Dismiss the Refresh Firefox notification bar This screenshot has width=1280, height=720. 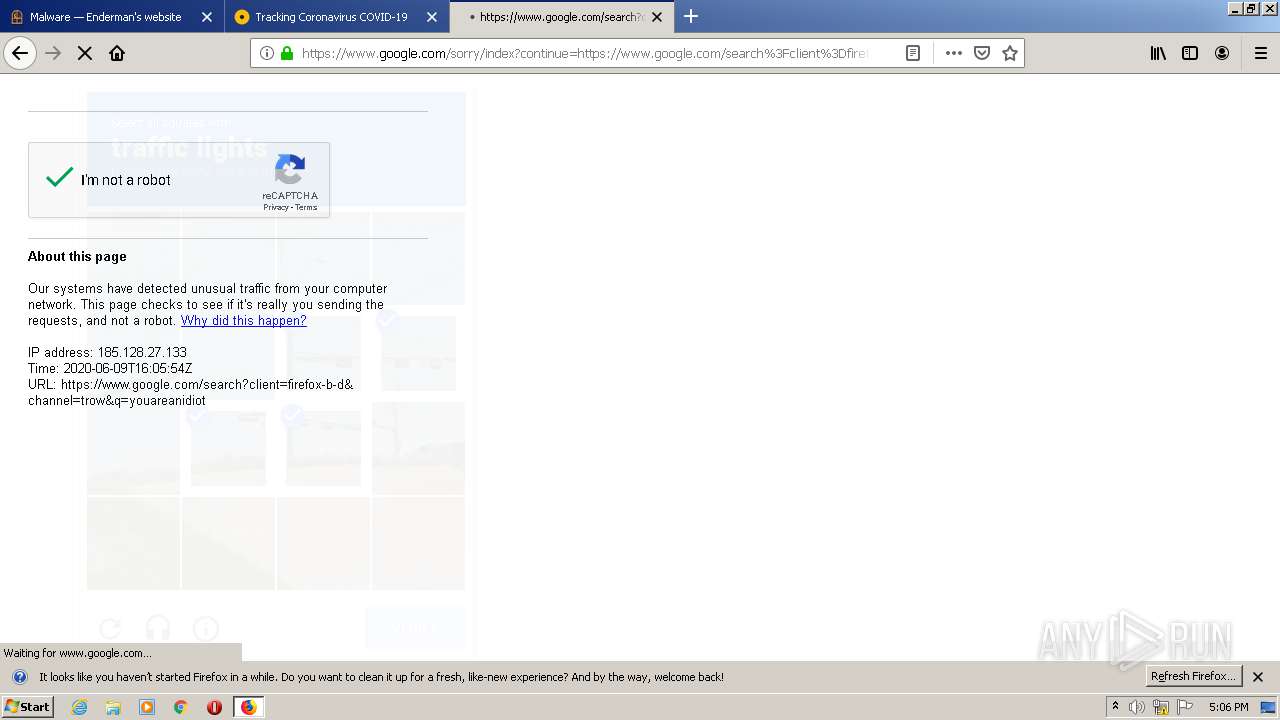(1259, 677)
